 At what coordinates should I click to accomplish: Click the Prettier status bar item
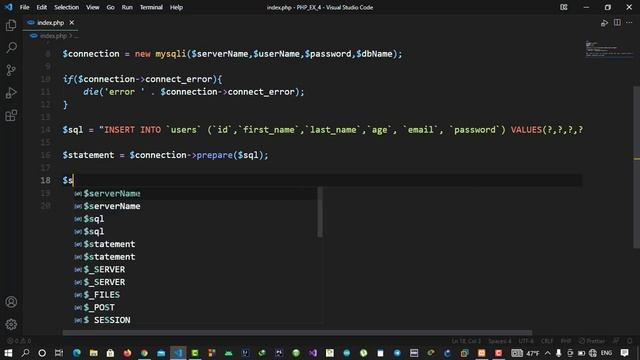click(592, 341)
